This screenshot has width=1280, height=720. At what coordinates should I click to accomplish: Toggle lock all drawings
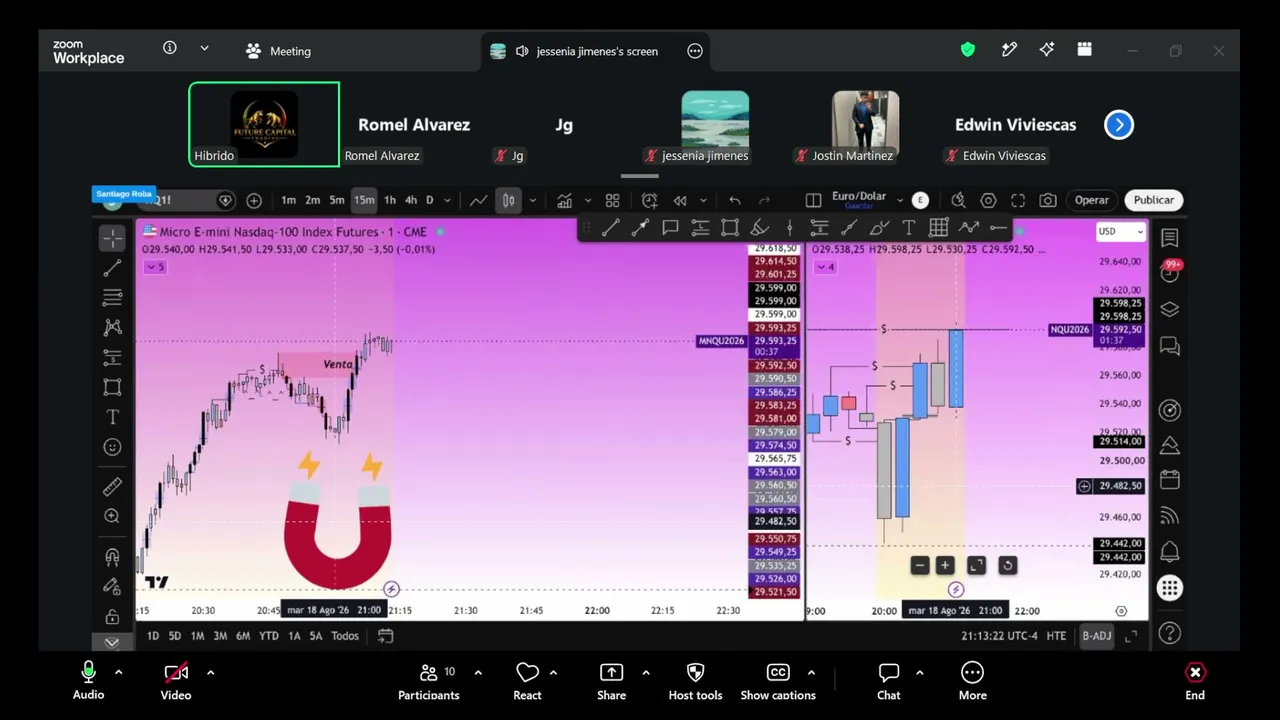point(112,616)
